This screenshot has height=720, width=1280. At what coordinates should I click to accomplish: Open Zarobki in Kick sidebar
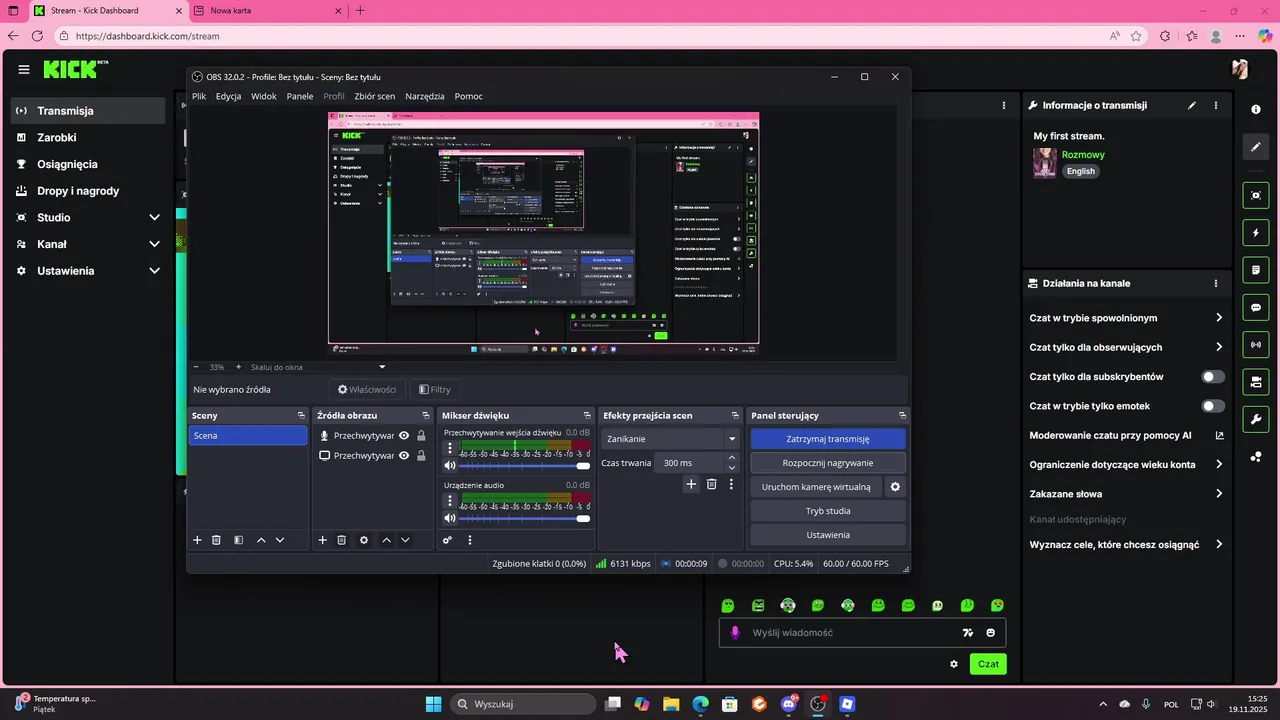pyautogui.click(x=57, y=138)
